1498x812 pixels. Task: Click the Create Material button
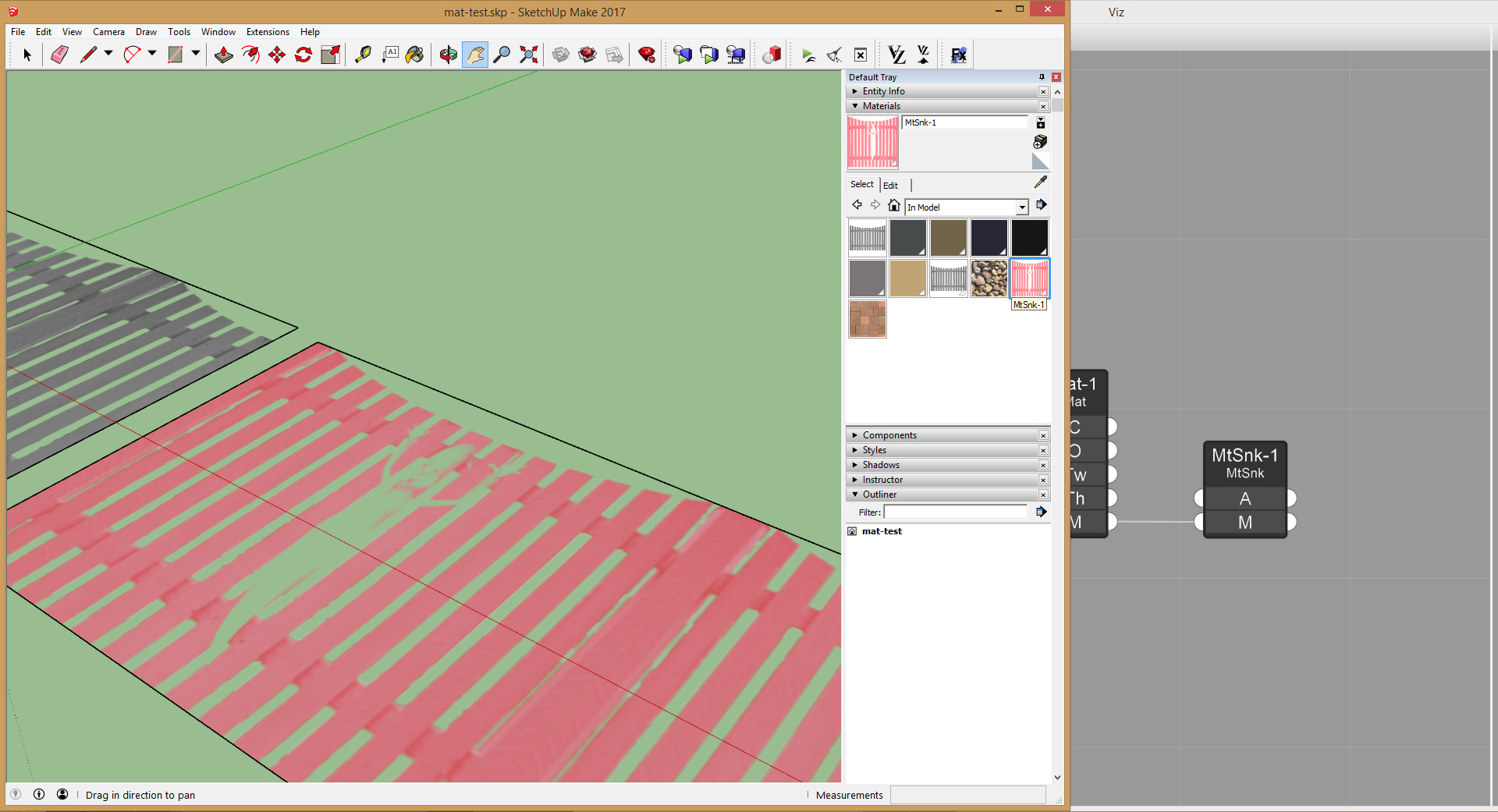[x=1040, y=142]
